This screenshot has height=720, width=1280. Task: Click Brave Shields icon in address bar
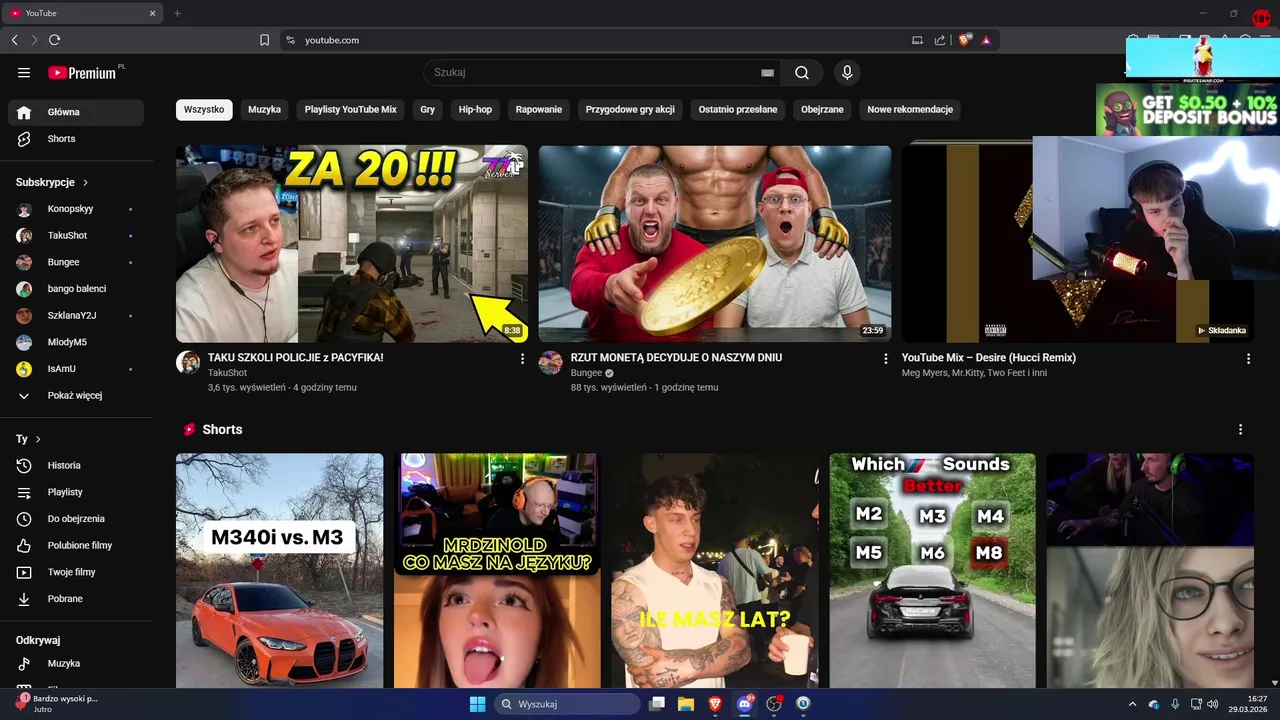pos(964,40)
